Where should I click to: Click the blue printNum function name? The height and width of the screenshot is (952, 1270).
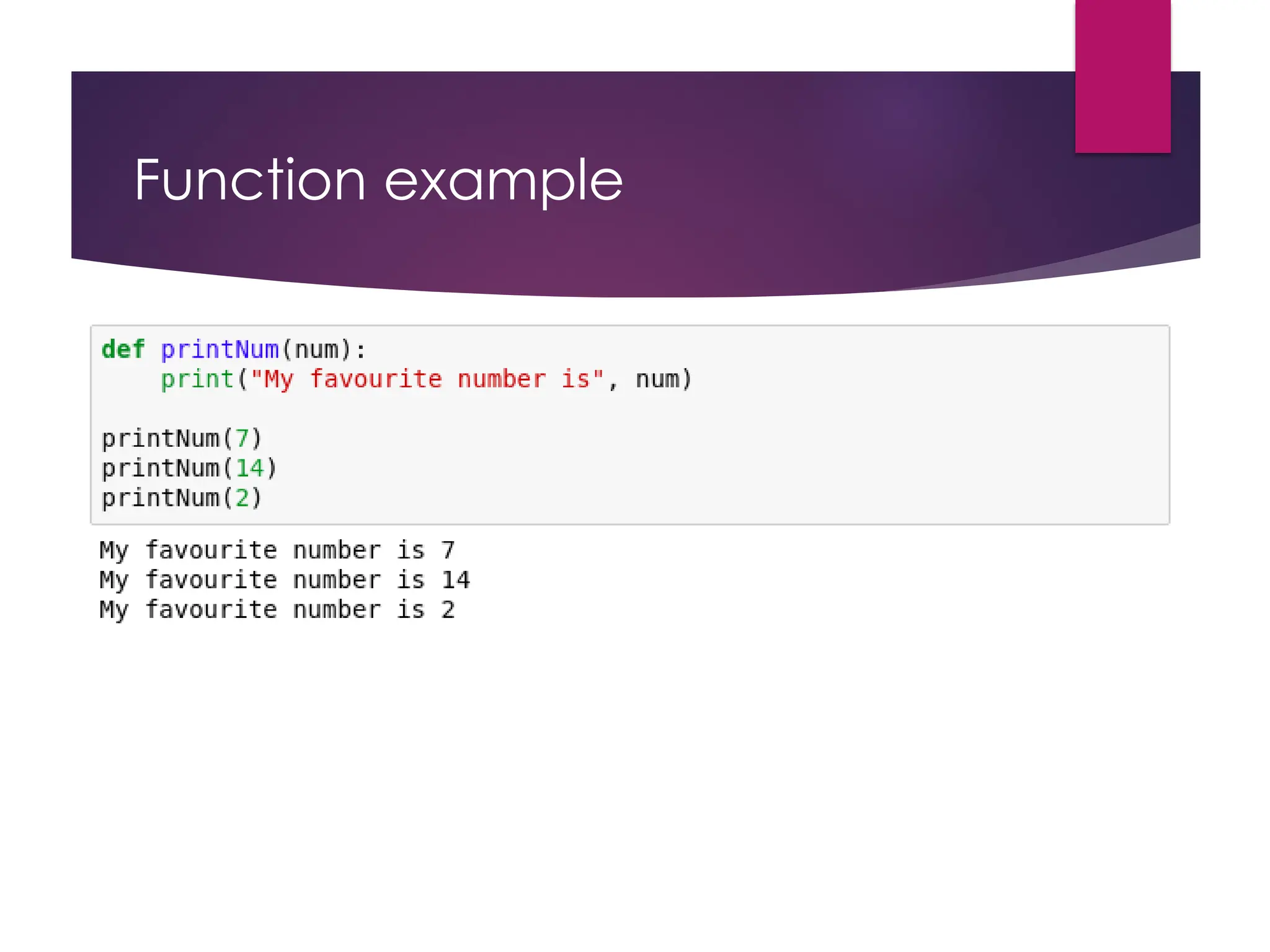point(220,350)
